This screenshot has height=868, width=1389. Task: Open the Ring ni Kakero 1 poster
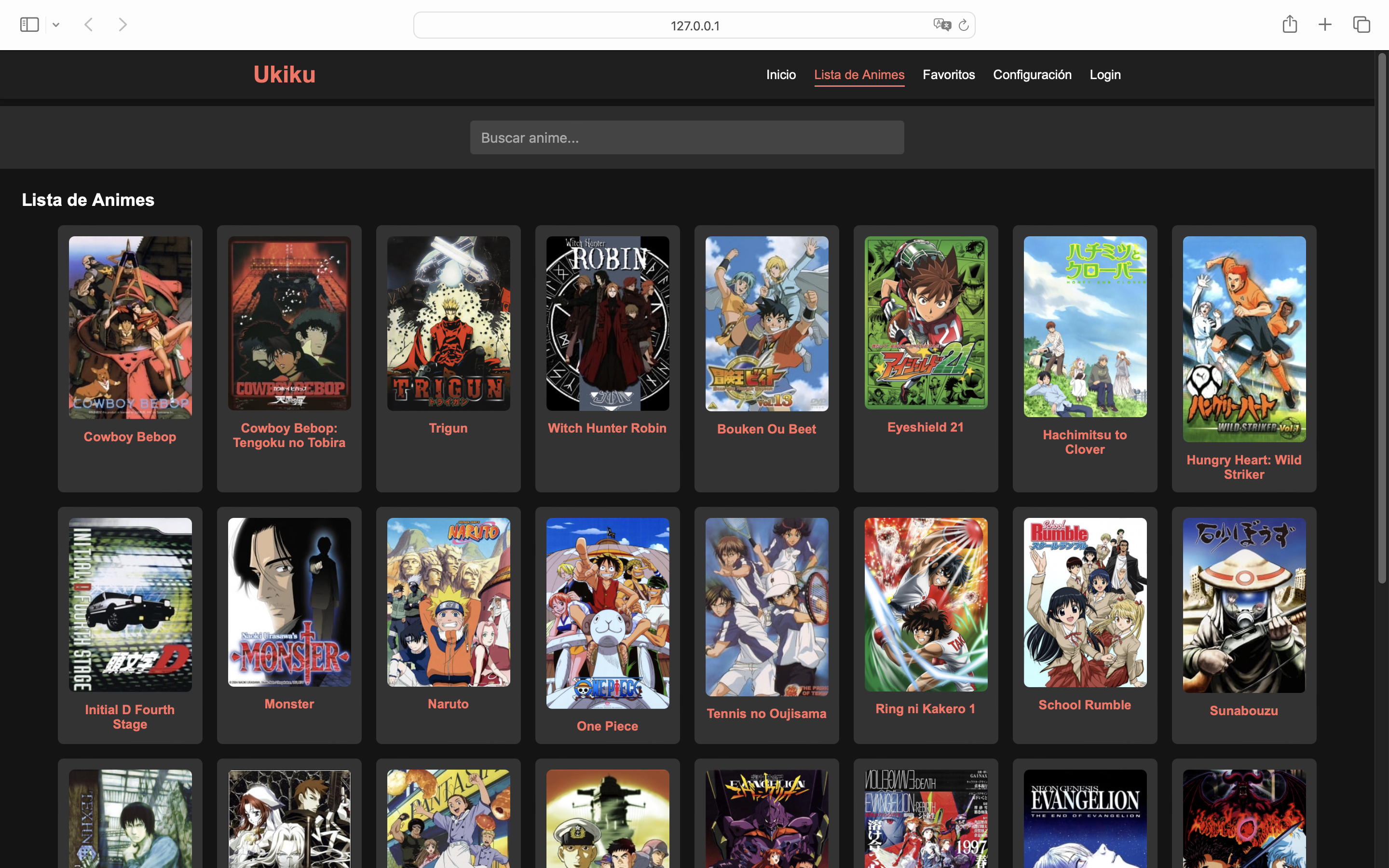point(926,605)
